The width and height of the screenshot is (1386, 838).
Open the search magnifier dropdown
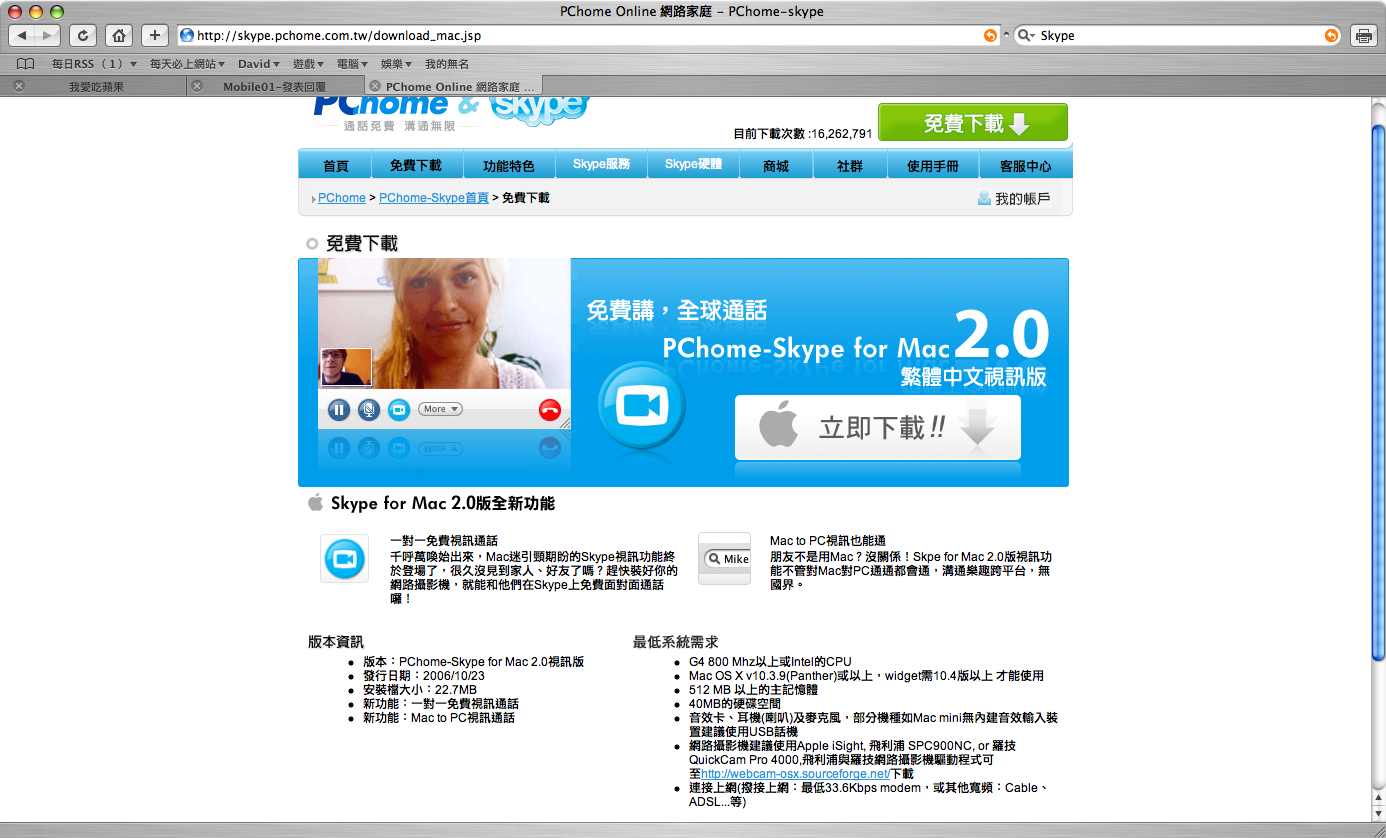coord(1027,35)
